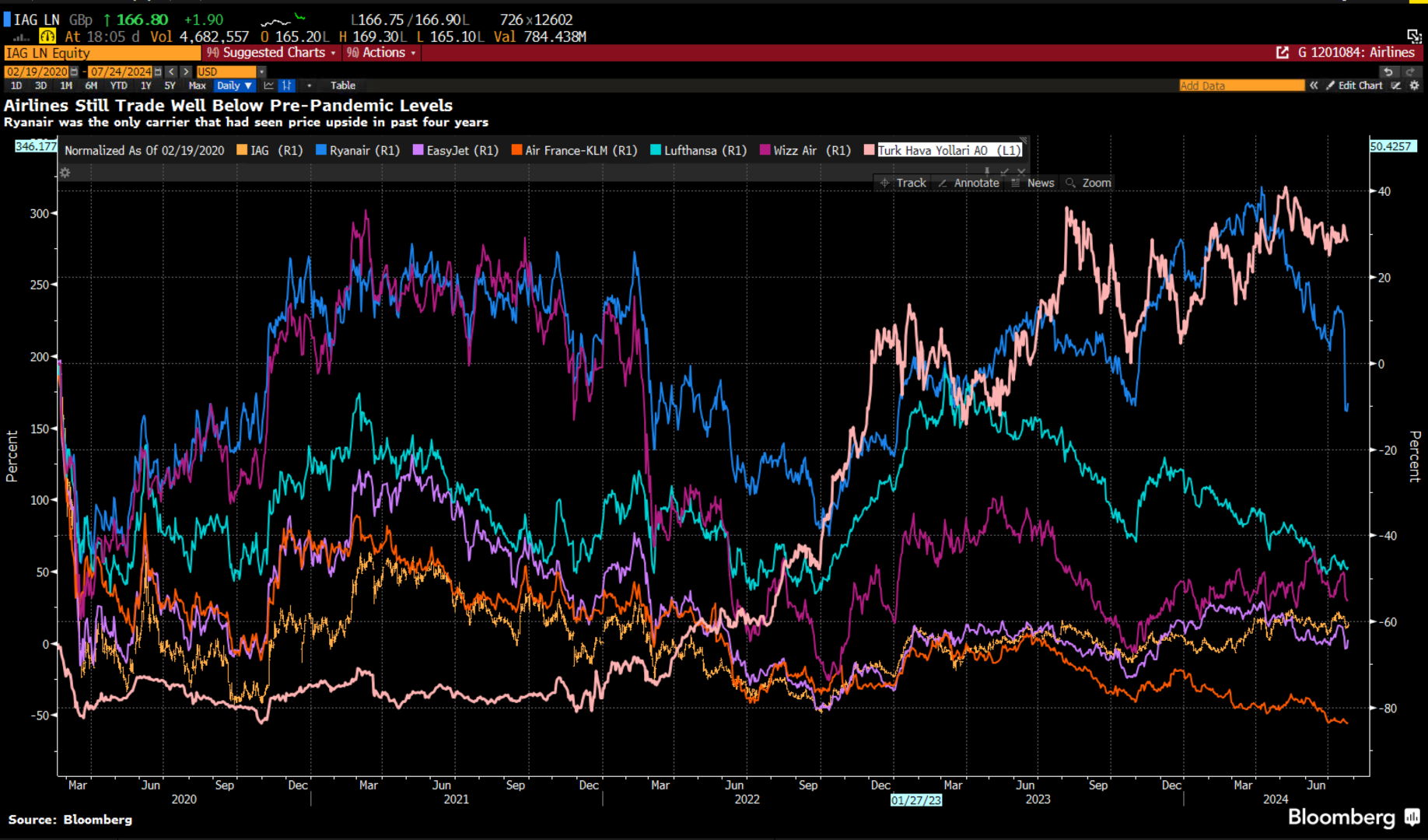This screenshot has width=1428, height=840.
Task: Open legend settings gear icon
Action: pyautogui.click(x=65, y=173)
